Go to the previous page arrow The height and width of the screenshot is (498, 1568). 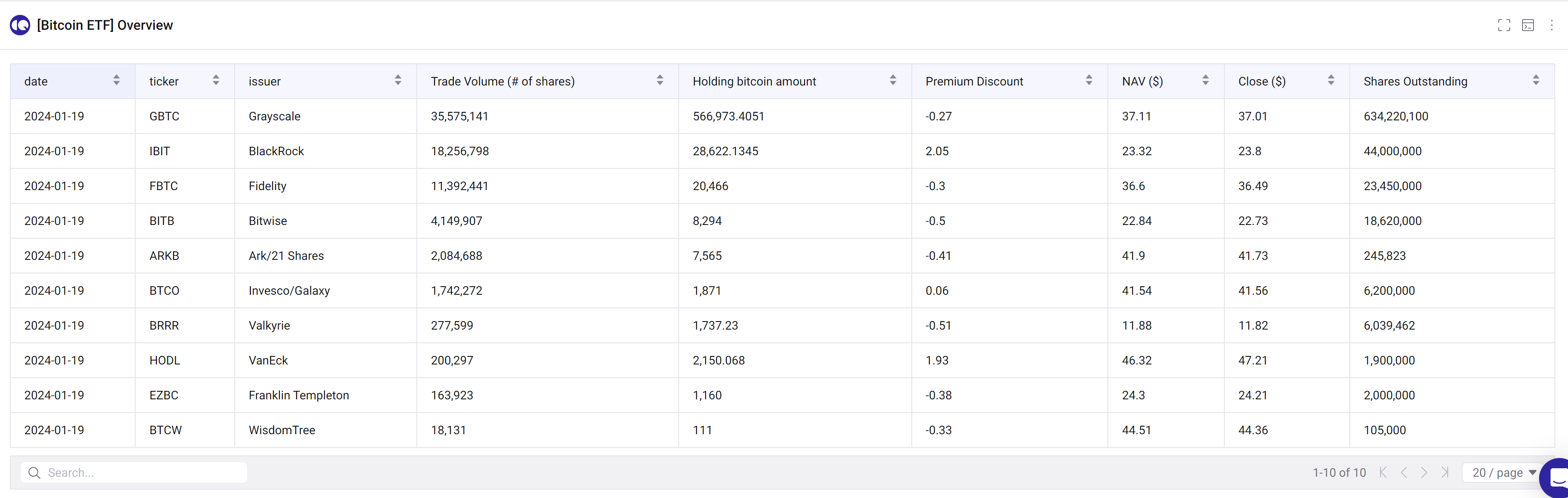(x=1404, y=472)
